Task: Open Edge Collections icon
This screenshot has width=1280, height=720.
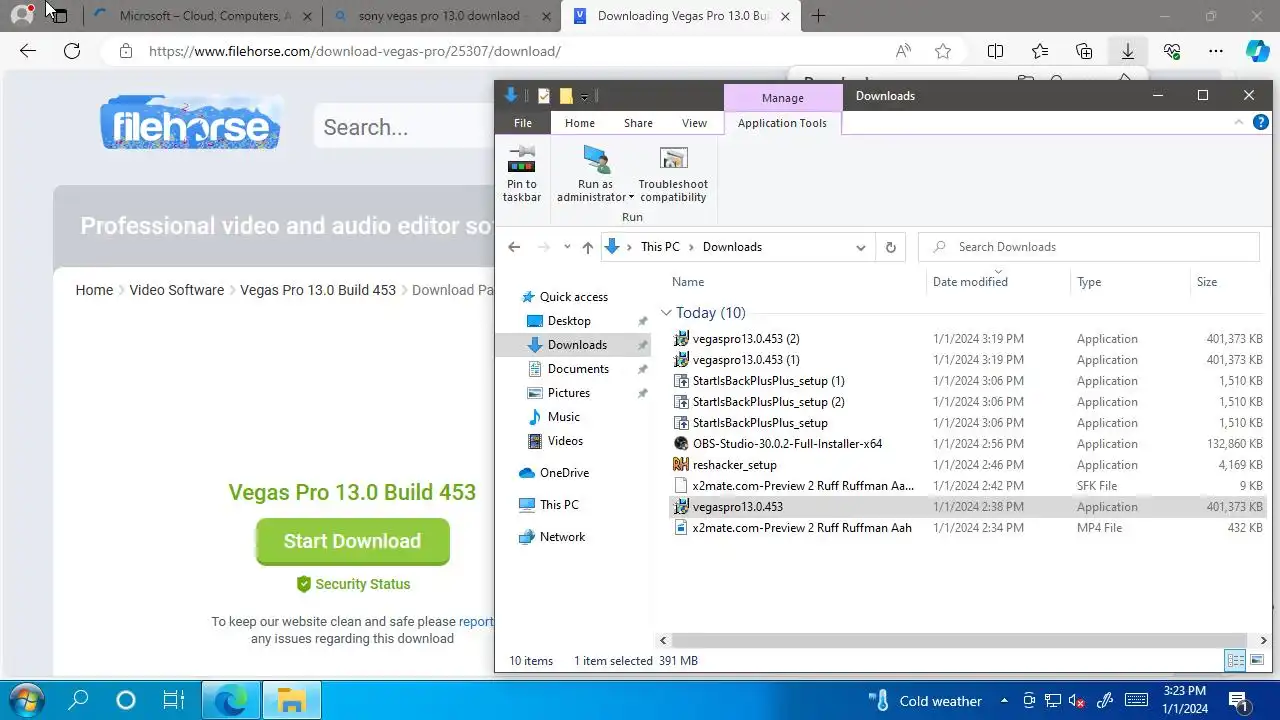Action: point(1084,51)
